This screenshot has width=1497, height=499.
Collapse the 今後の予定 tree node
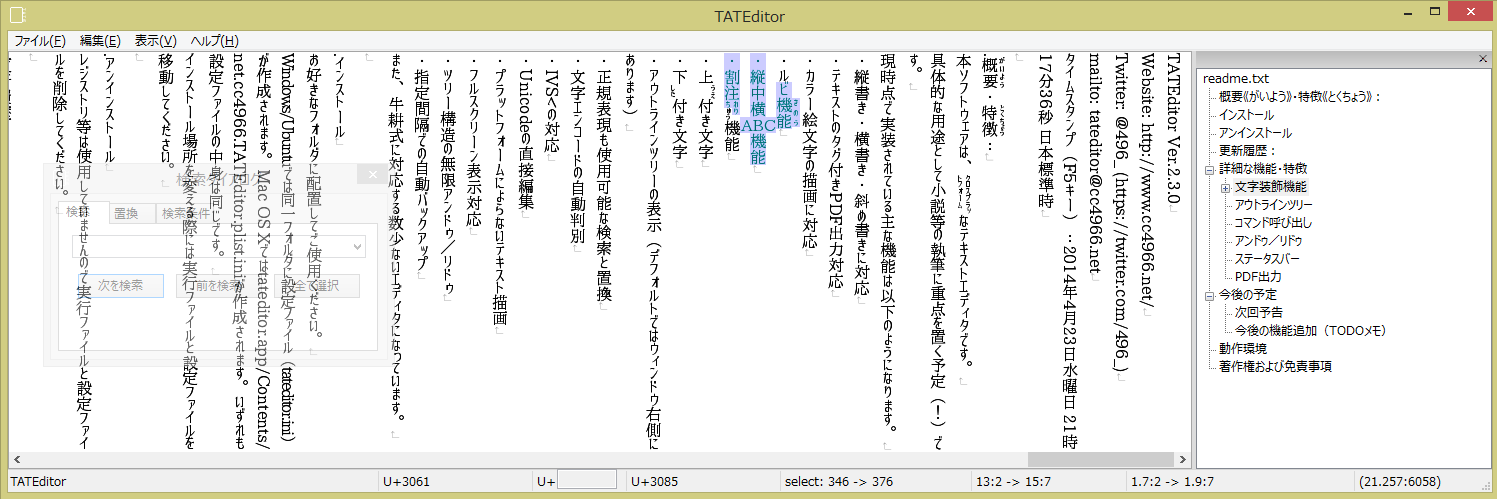click(1209, 295)
